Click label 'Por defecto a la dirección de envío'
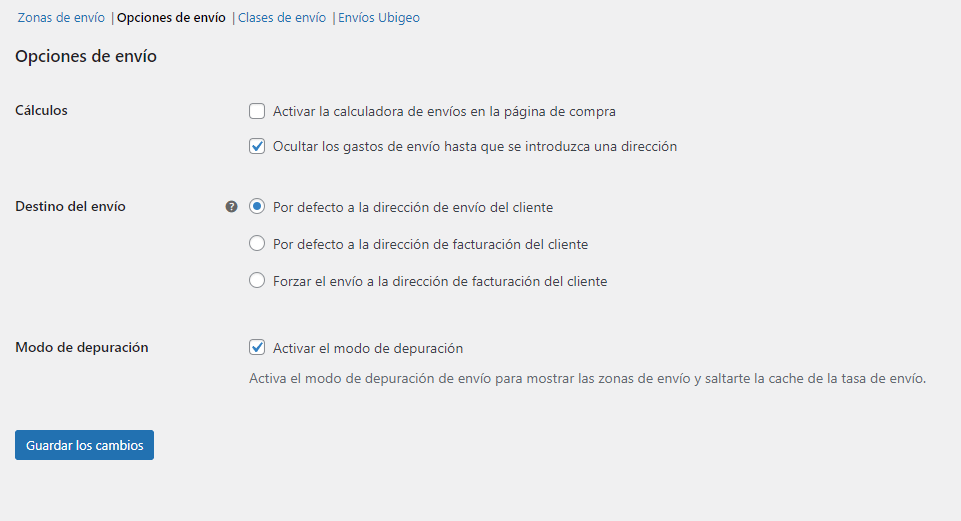The height and width of the screenshot is (521, 961). (x=380, y=208)
